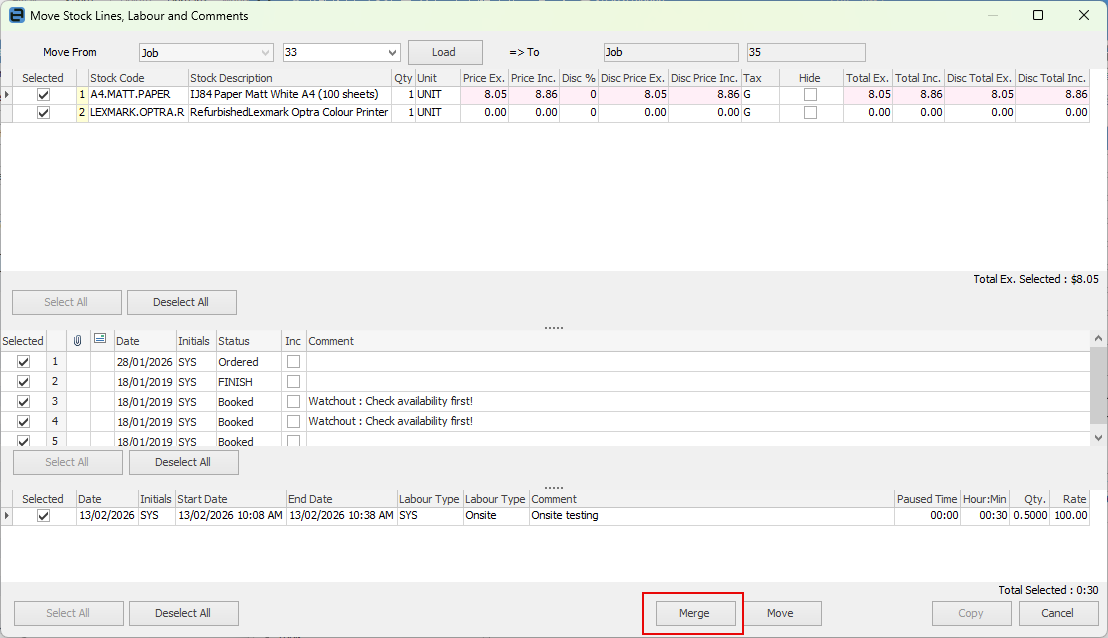Click Cancel to close the dialog
Screen dimensions: 1108x638
tap(1058, 613)
